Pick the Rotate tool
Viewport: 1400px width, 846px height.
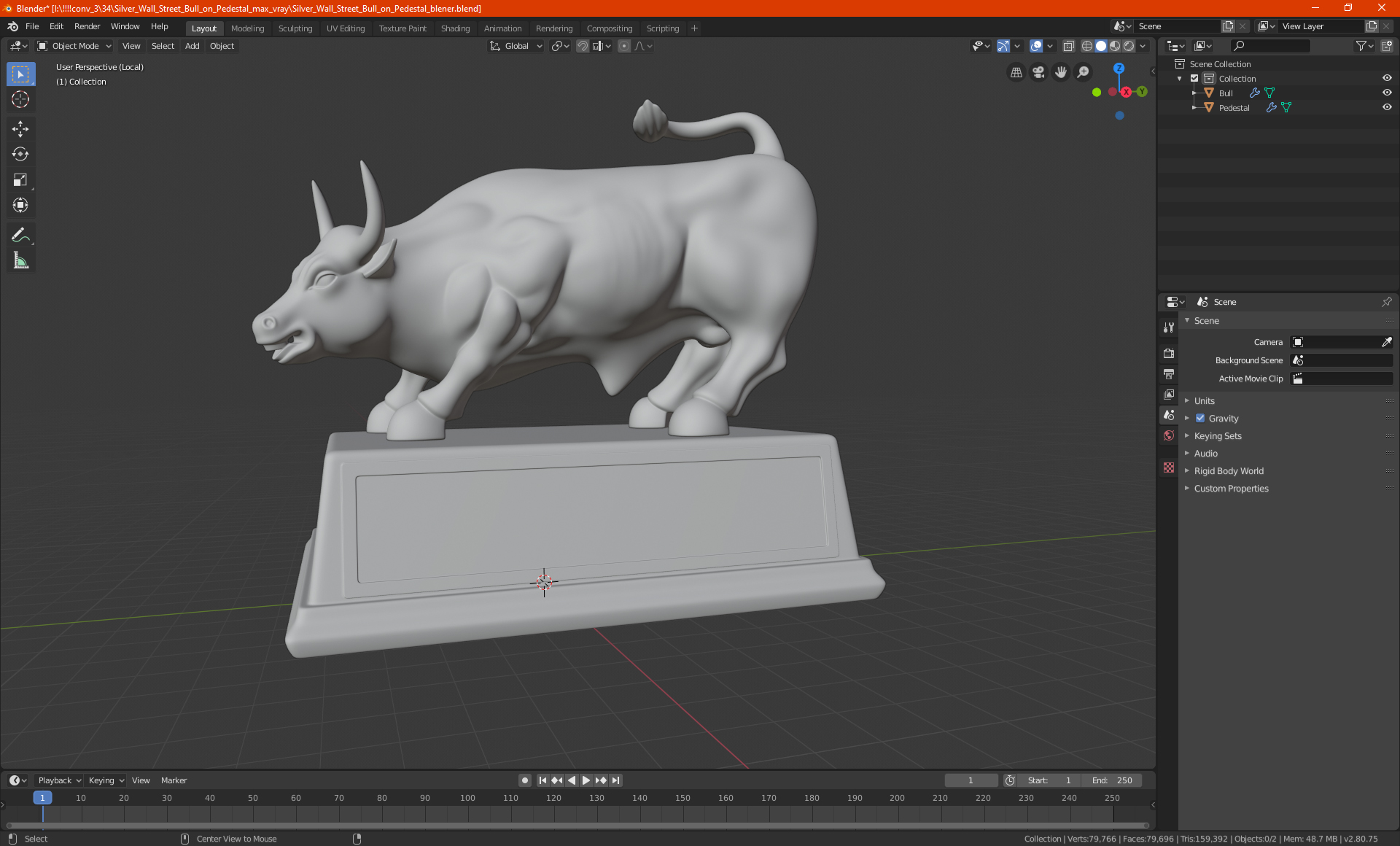(20, 155)
